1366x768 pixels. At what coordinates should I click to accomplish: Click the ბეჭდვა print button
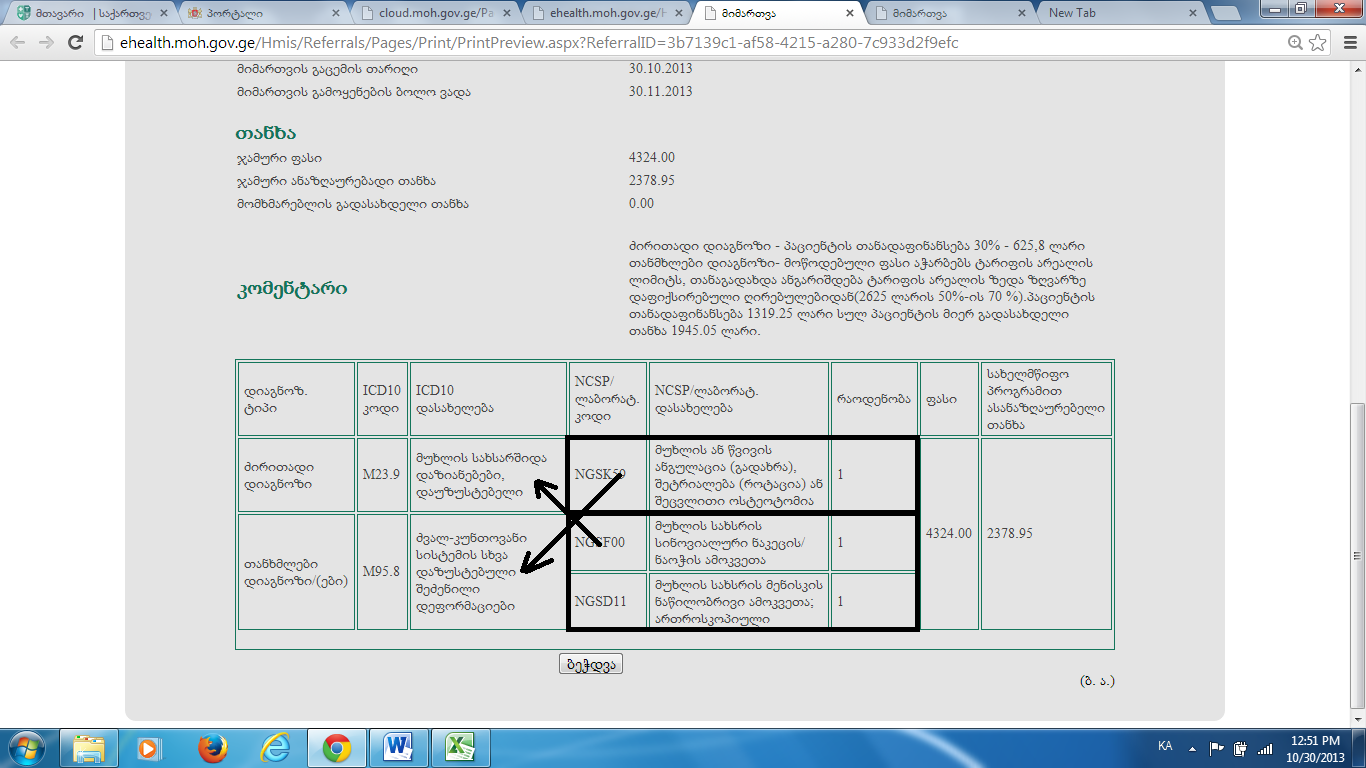pyautogui.click(x=590, y=664)
